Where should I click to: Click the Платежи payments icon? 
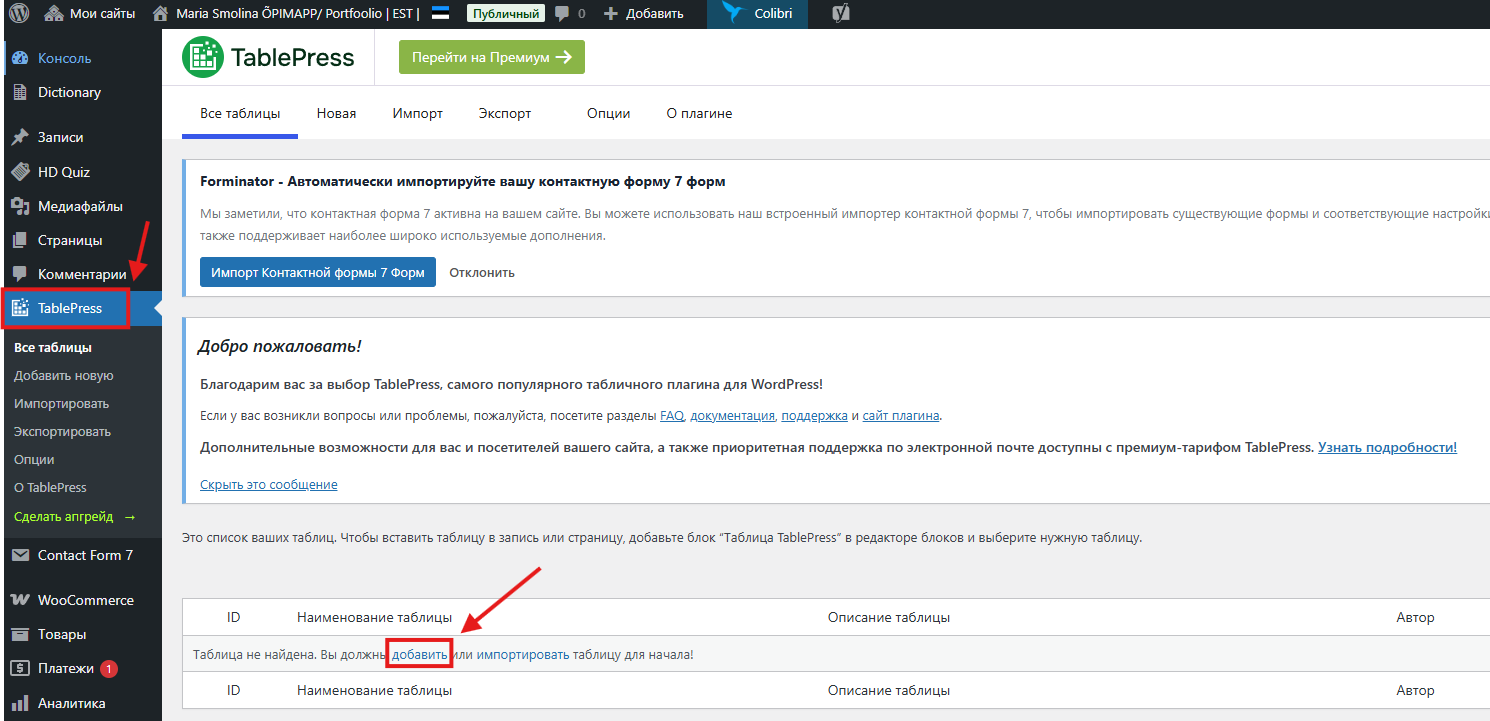20,668
